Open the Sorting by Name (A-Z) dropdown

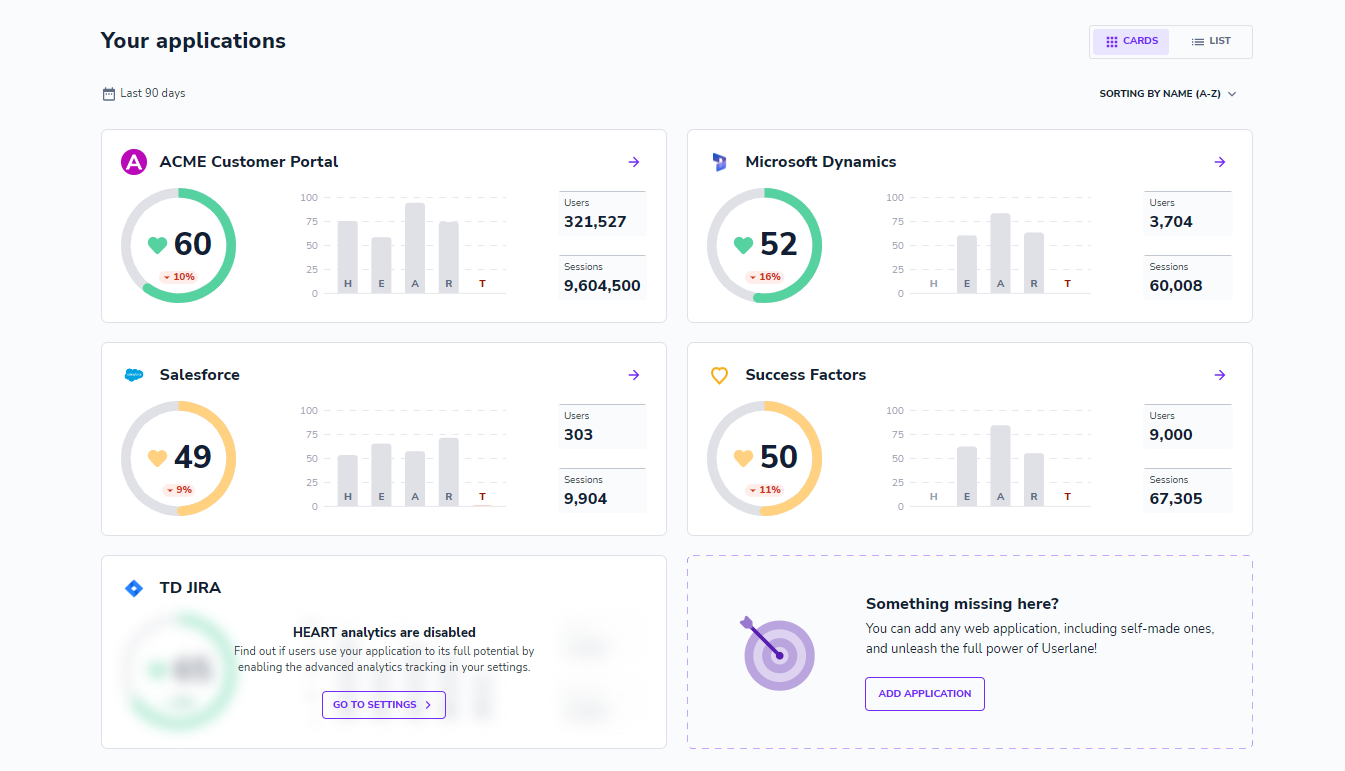(x=1168, y=94)
